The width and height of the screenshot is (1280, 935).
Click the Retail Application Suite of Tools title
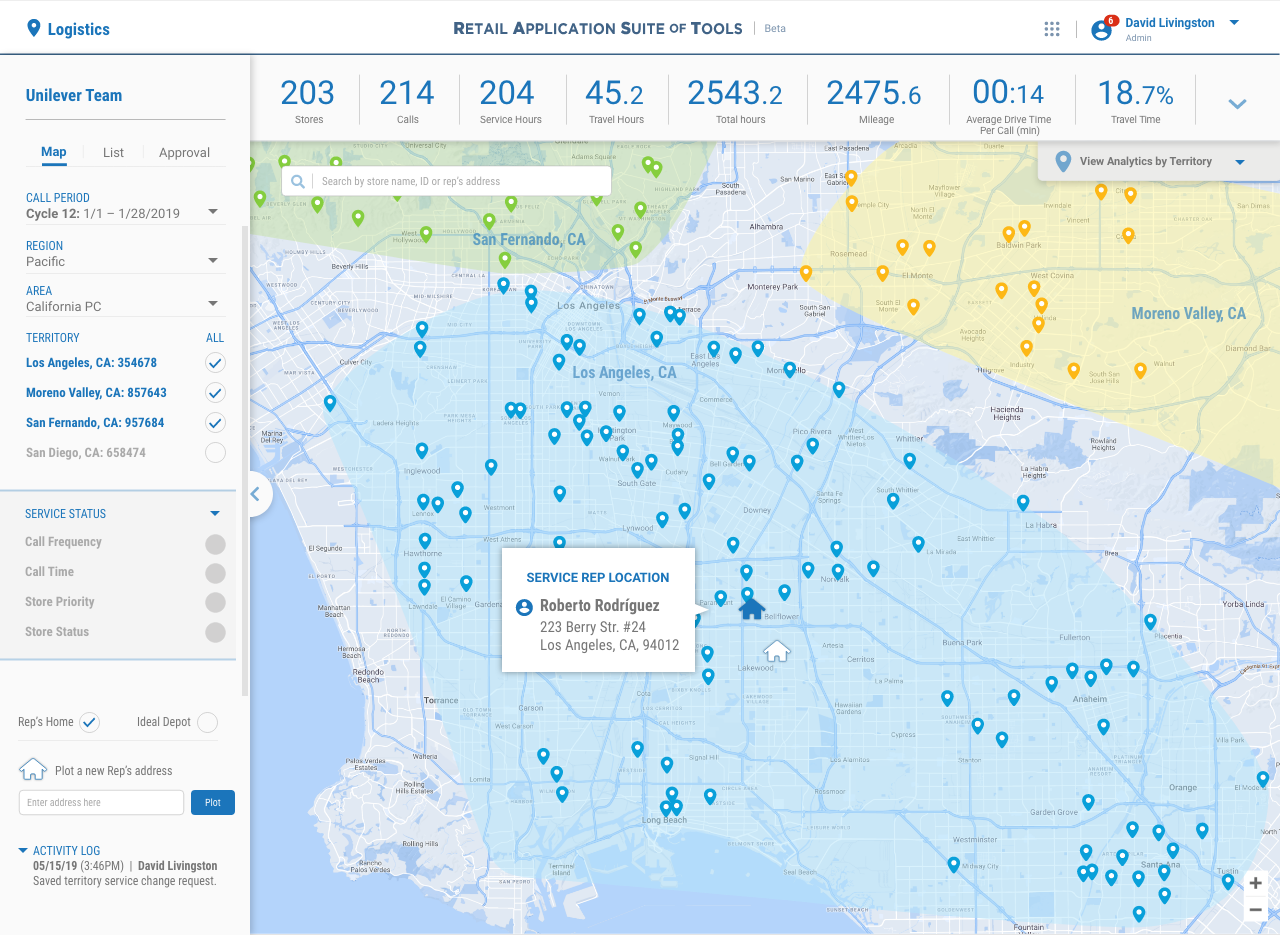tap(598, 28)
